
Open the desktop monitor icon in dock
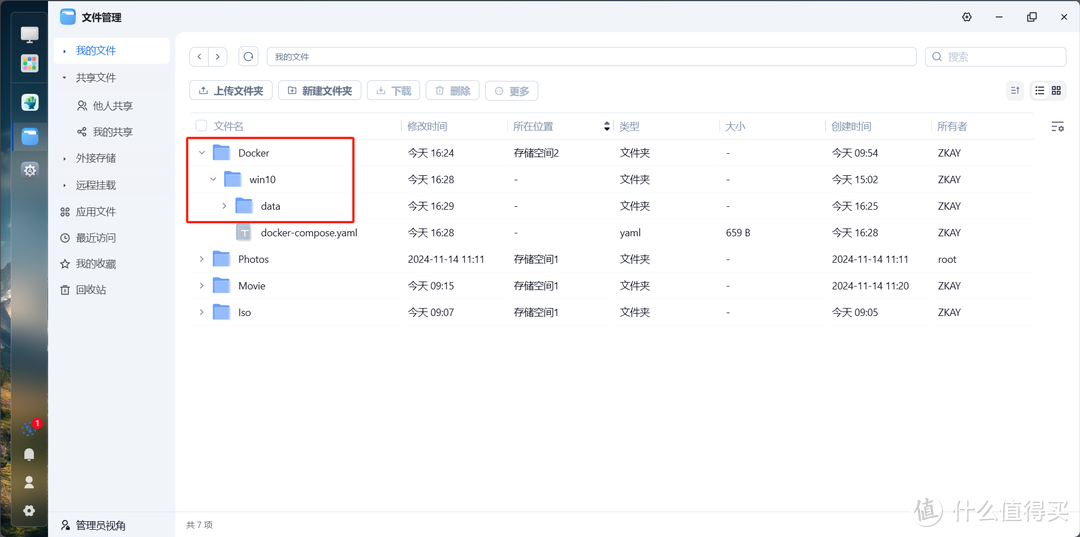(30, 34)
